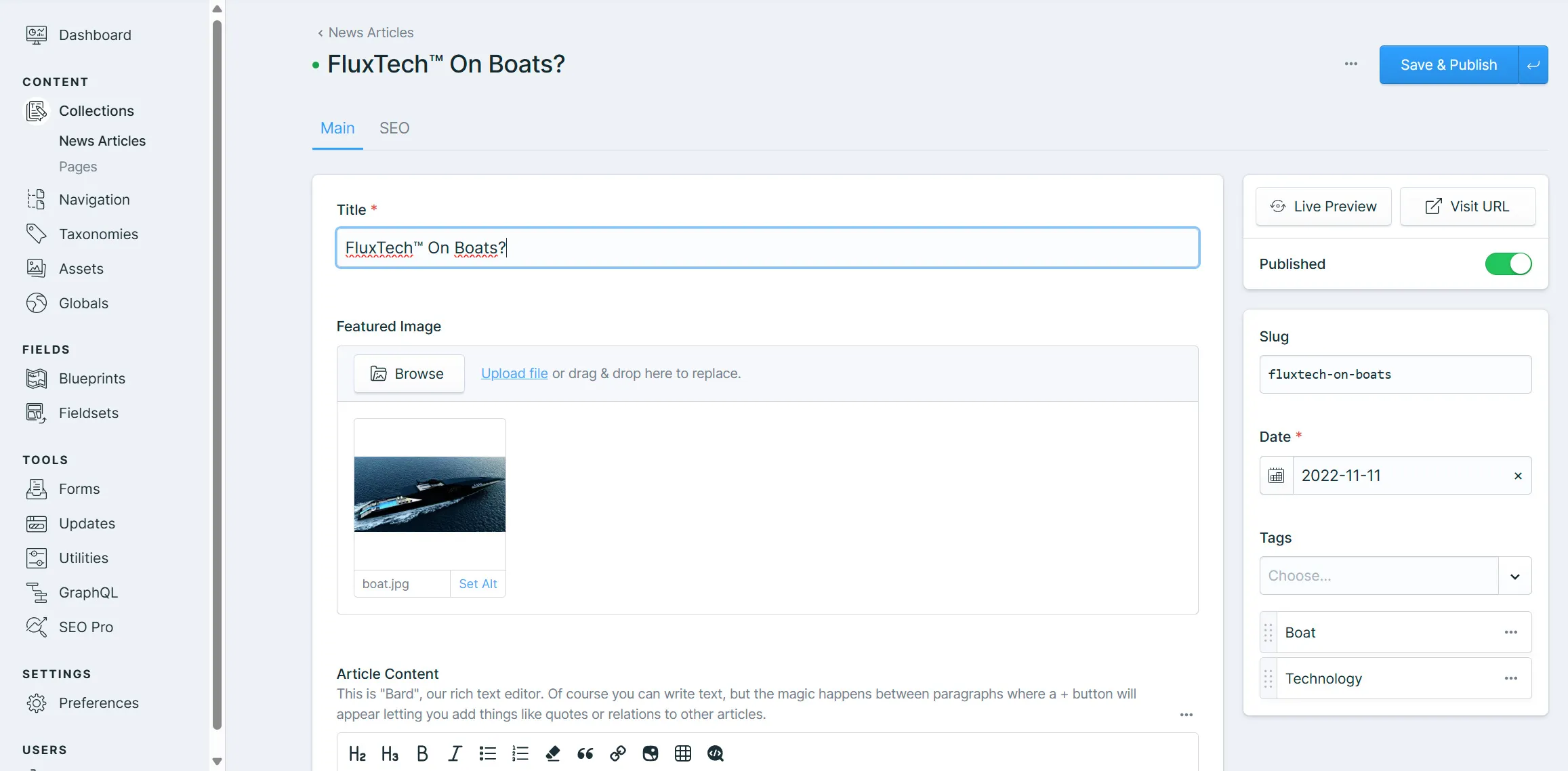1568x771 pixels.
Task: Click the remove formatting eraser icon
Action: point(553,753)
